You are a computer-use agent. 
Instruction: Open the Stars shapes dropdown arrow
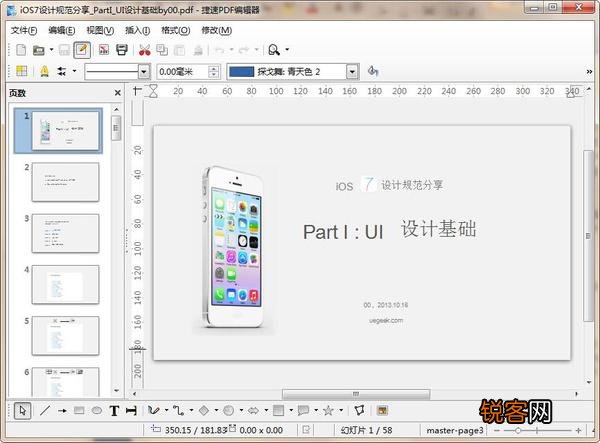[x=341, y=410]
